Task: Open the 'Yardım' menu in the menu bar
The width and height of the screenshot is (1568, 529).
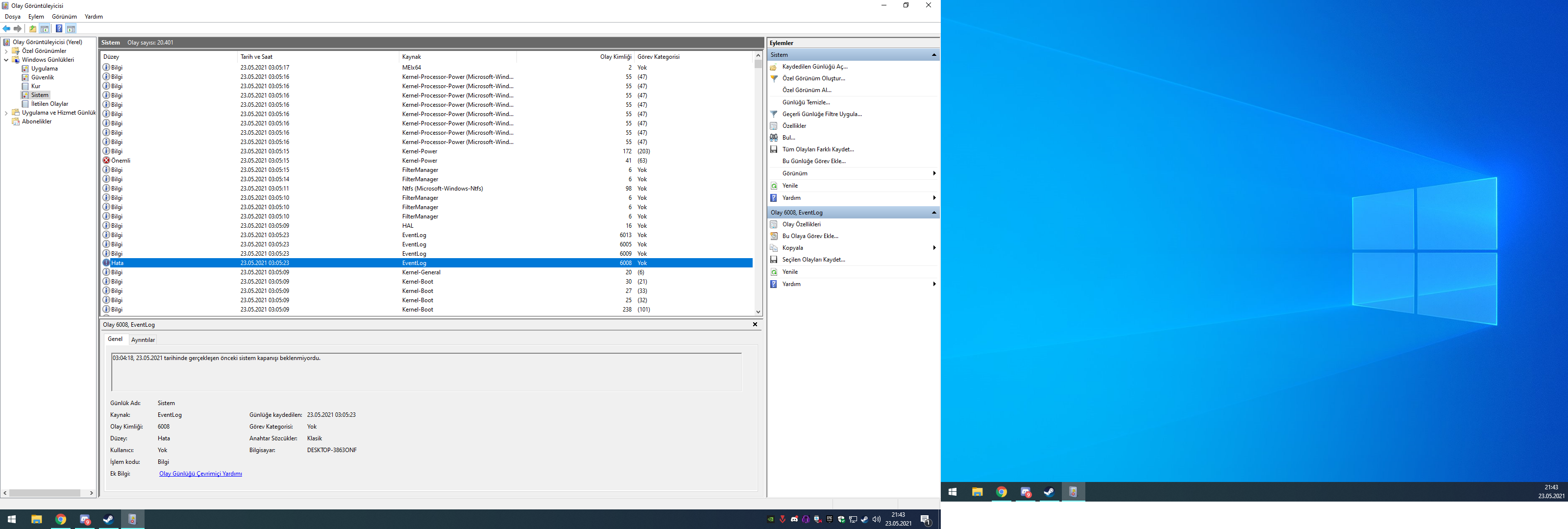Action: click(x=94, y=17)
